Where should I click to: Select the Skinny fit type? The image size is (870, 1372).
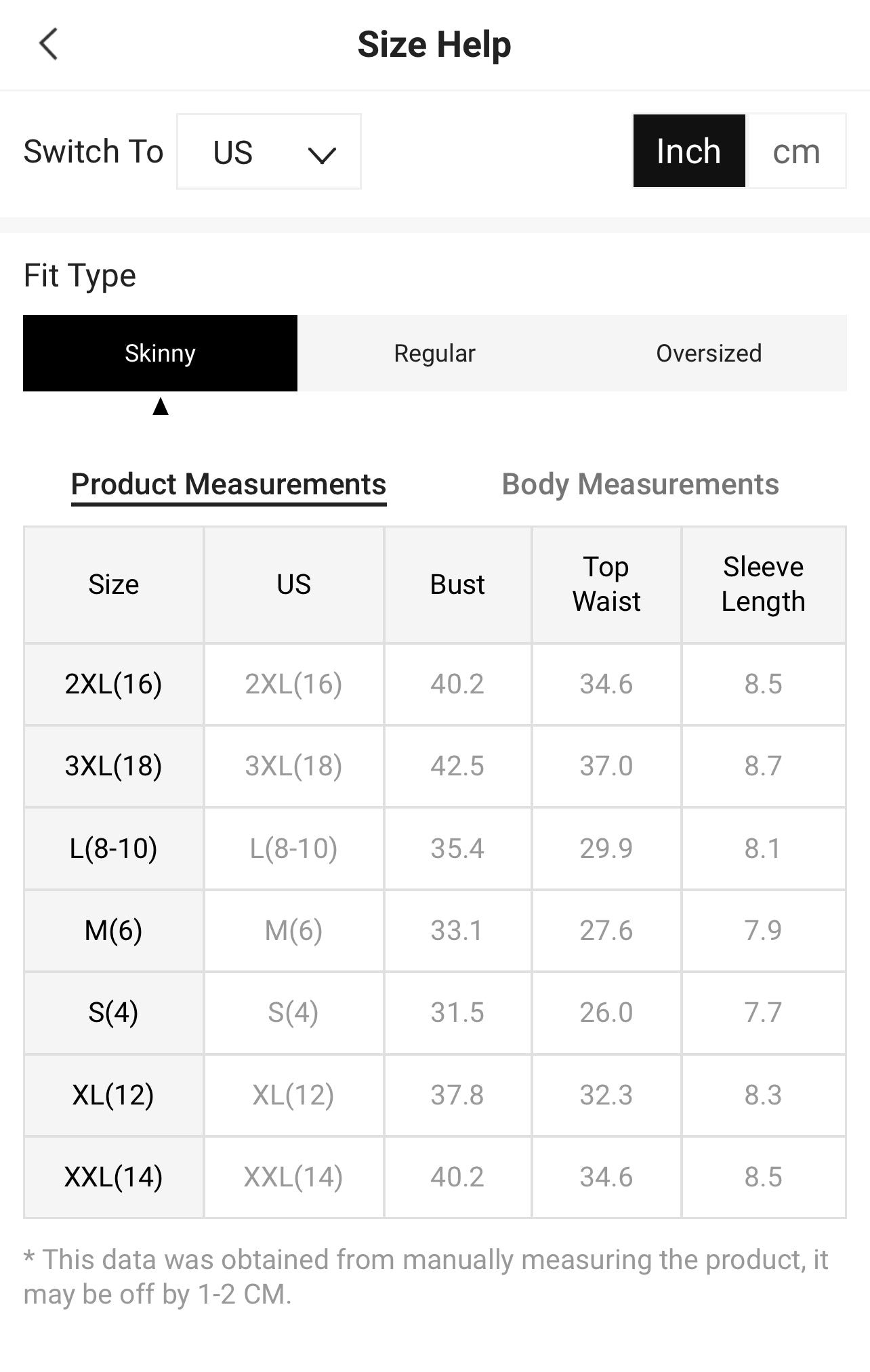(160, 353)
